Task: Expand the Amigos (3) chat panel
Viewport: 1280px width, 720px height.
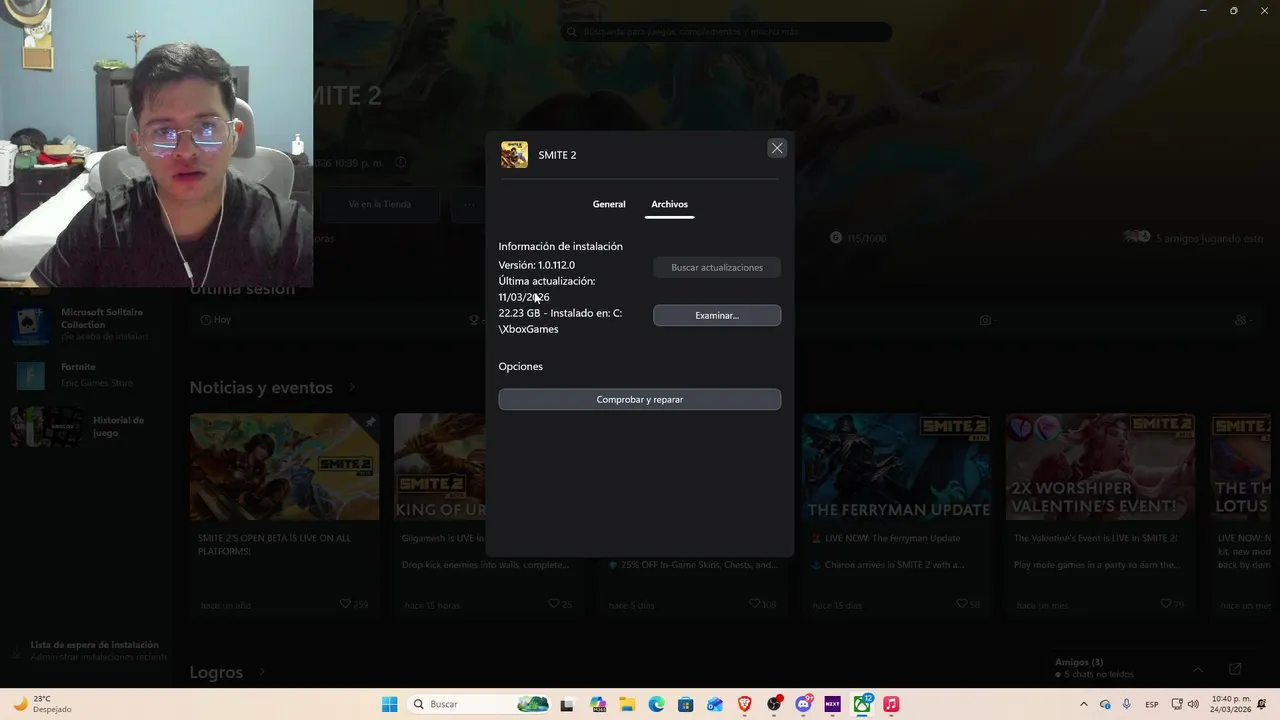Action: coord(1198,669)
